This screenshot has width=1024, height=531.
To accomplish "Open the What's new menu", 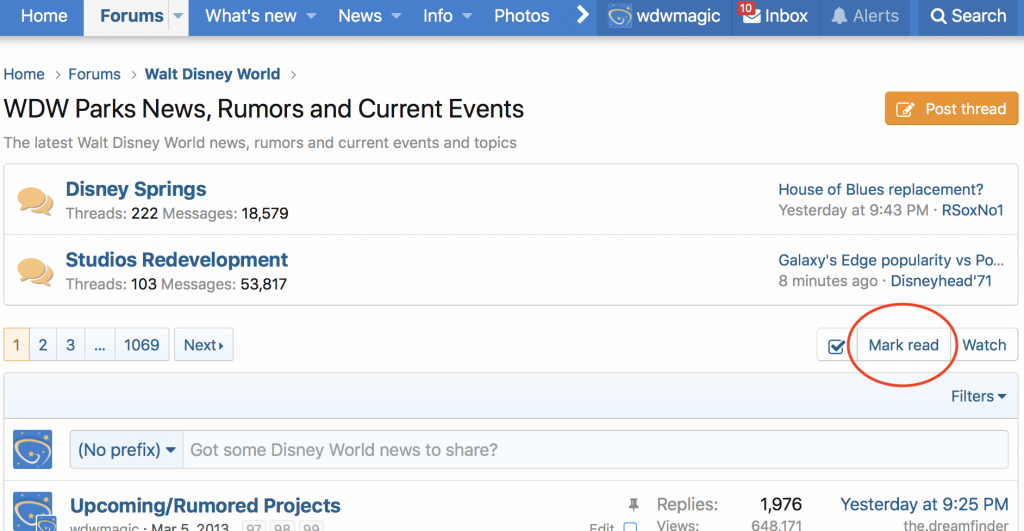I will [260, 16].
